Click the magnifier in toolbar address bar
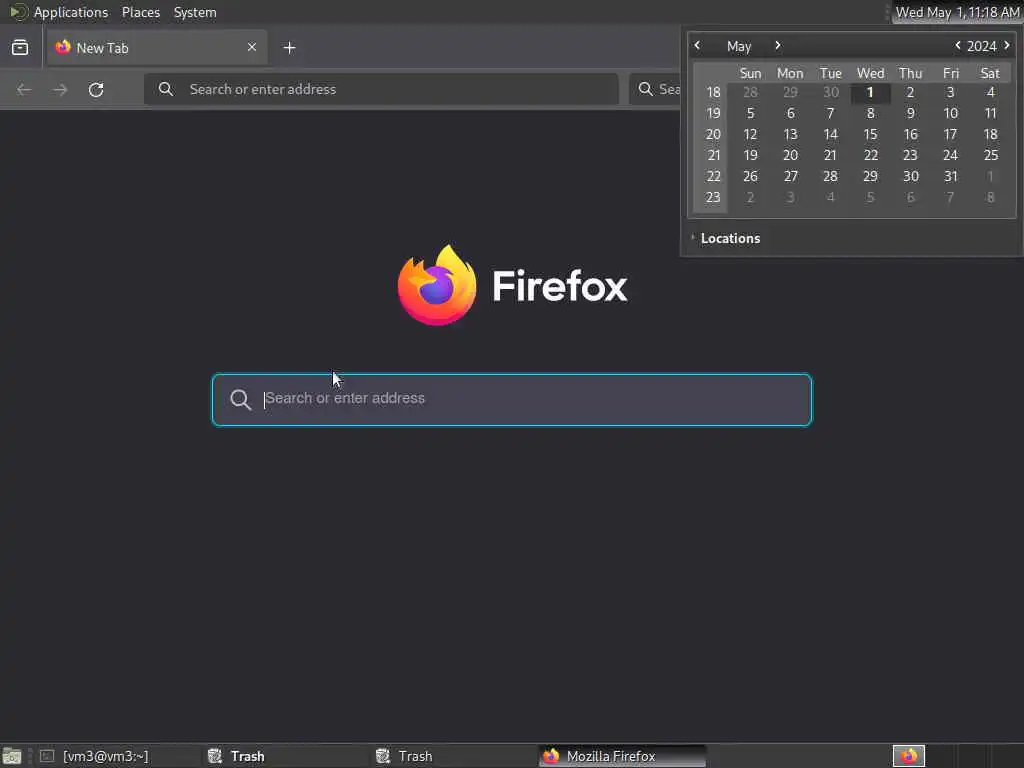The height and width of the screenshot is (768, 1024). tap(166, 89)
